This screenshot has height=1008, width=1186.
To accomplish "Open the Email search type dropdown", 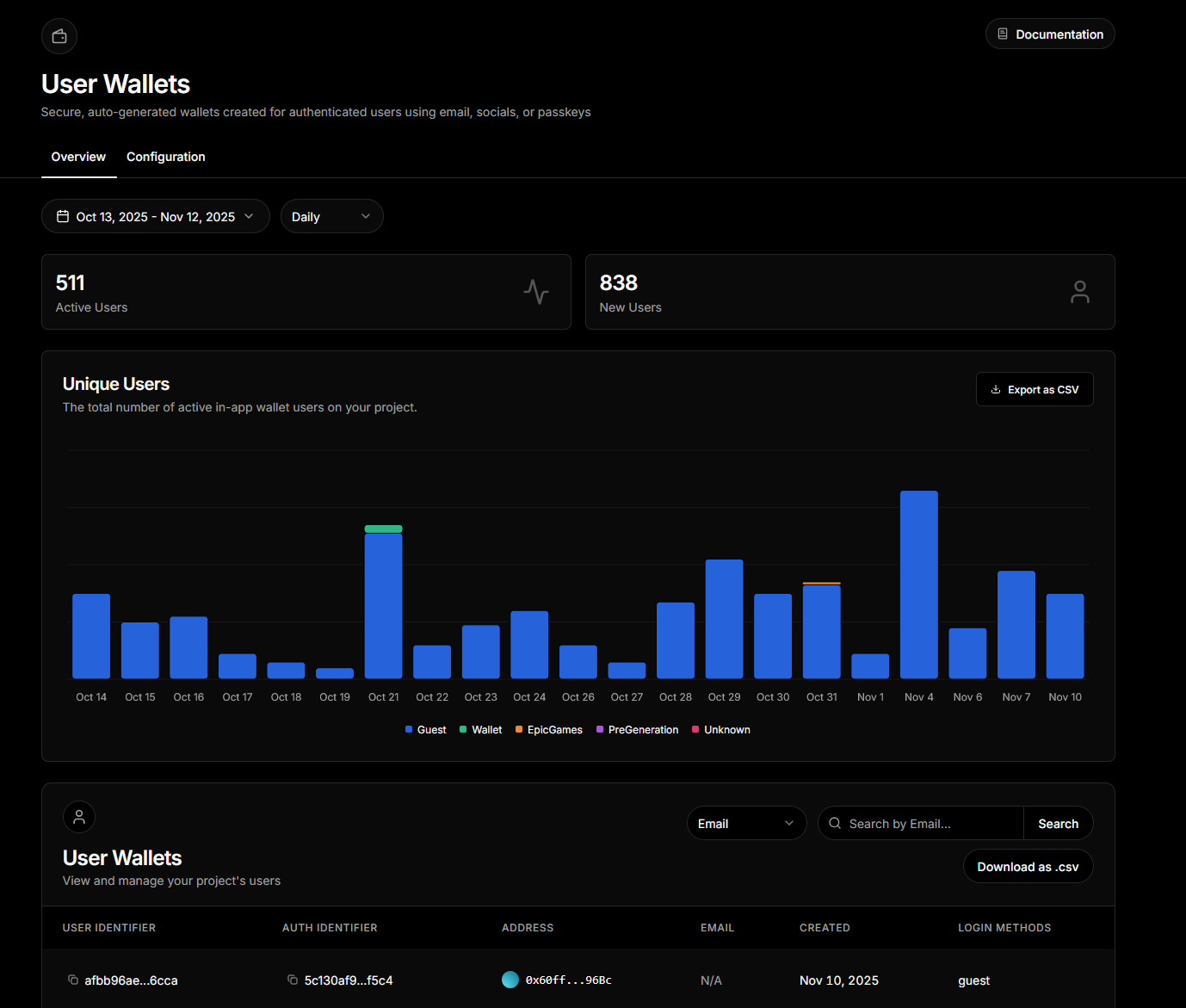I will [746, 824].
